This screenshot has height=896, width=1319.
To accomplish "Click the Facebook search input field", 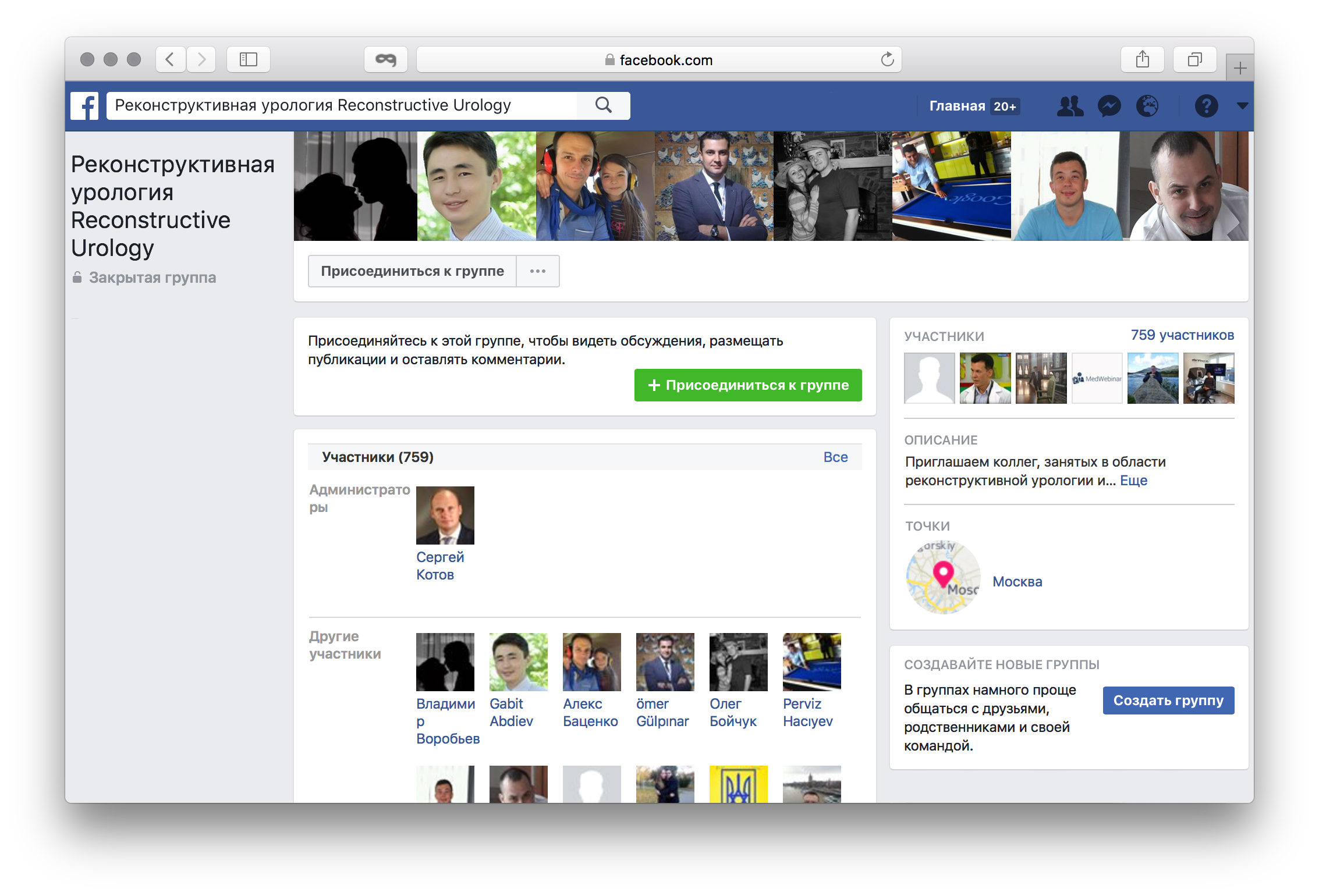I will point(343,105).
